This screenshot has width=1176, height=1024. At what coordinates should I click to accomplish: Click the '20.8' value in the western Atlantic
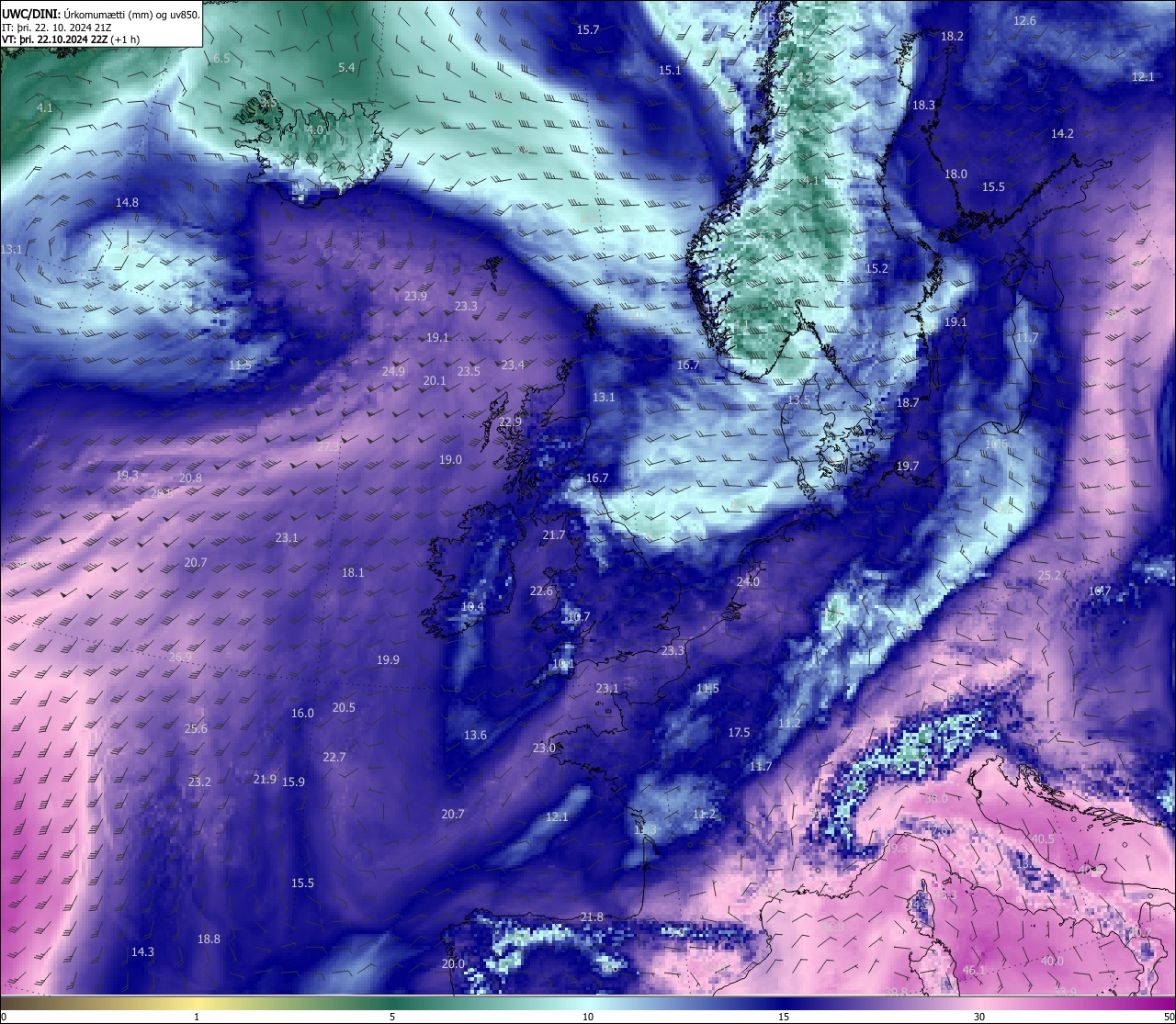190,478
